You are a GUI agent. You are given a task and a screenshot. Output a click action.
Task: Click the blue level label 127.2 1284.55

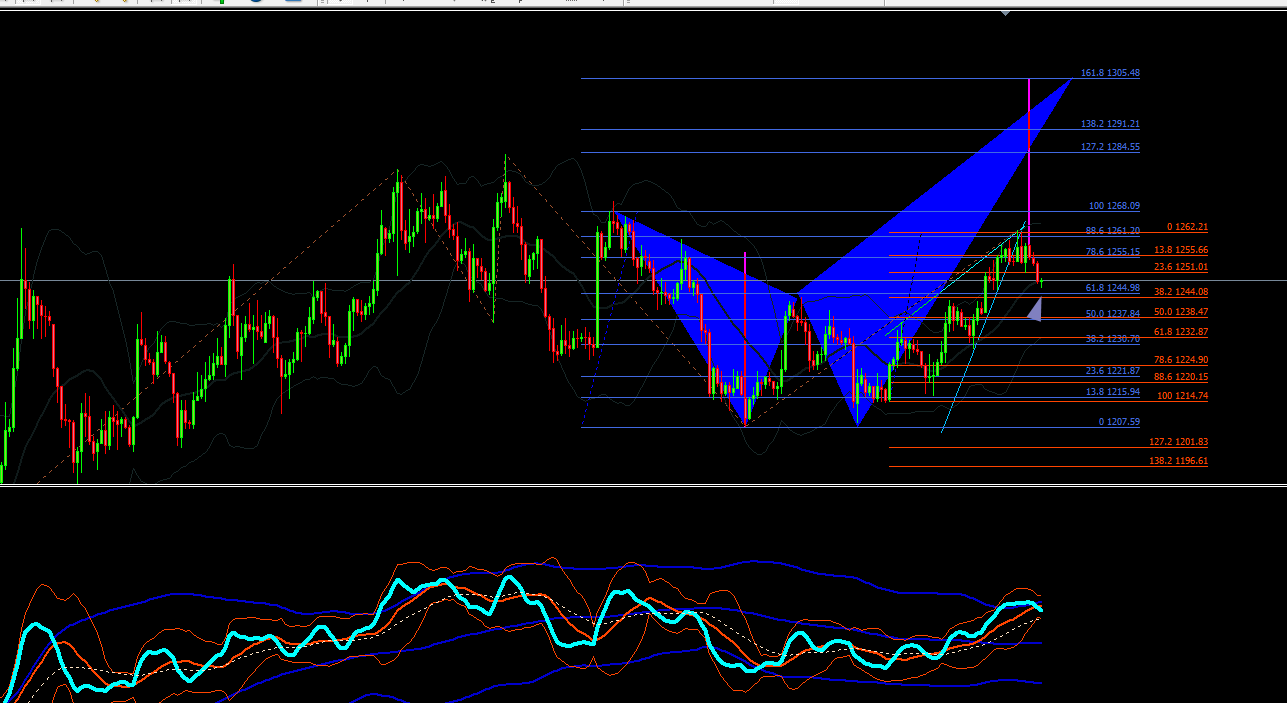1110,147
